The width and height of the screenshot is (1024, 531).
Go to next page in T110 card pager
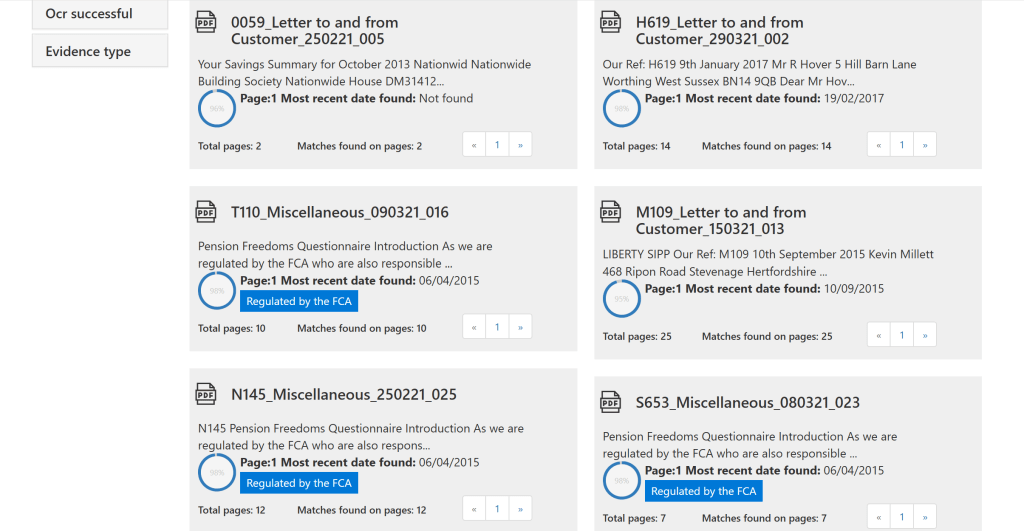coord(520,327)
